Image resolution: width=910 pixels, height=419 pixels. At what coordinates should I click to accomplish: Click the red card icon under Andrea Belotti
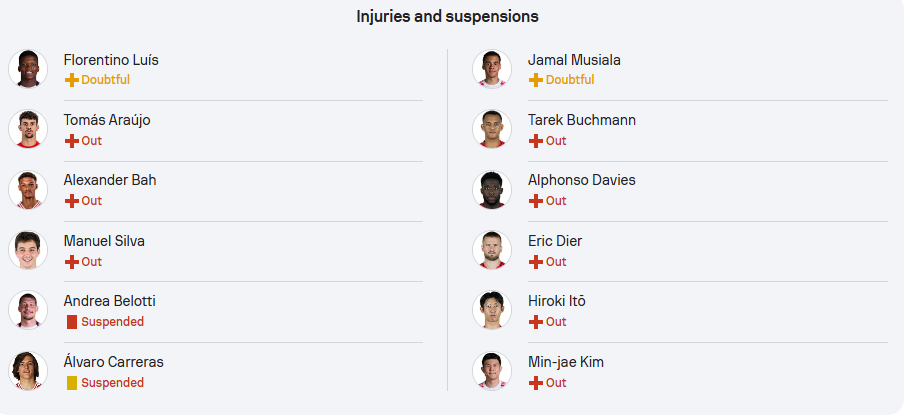(71, 322)
